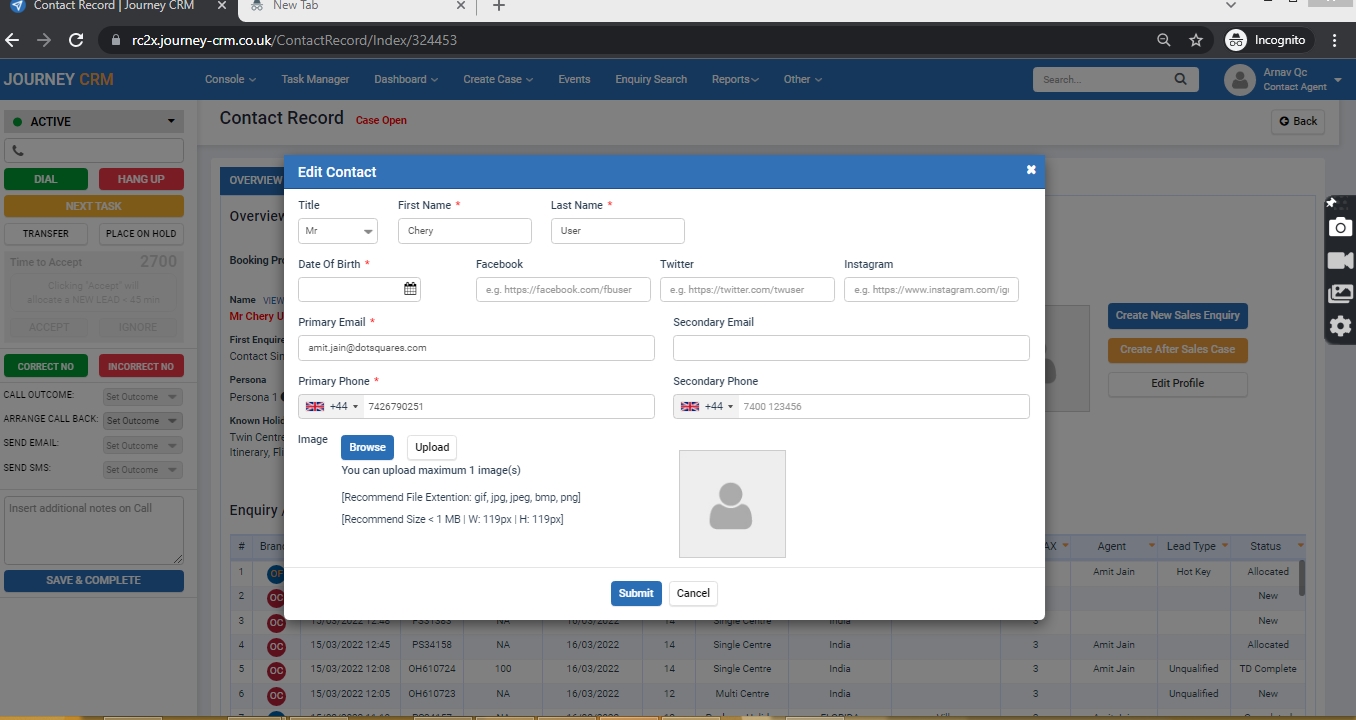1356x720 pixels.
Task: Open the settings gear in side panel
Action: (1340, 326)
